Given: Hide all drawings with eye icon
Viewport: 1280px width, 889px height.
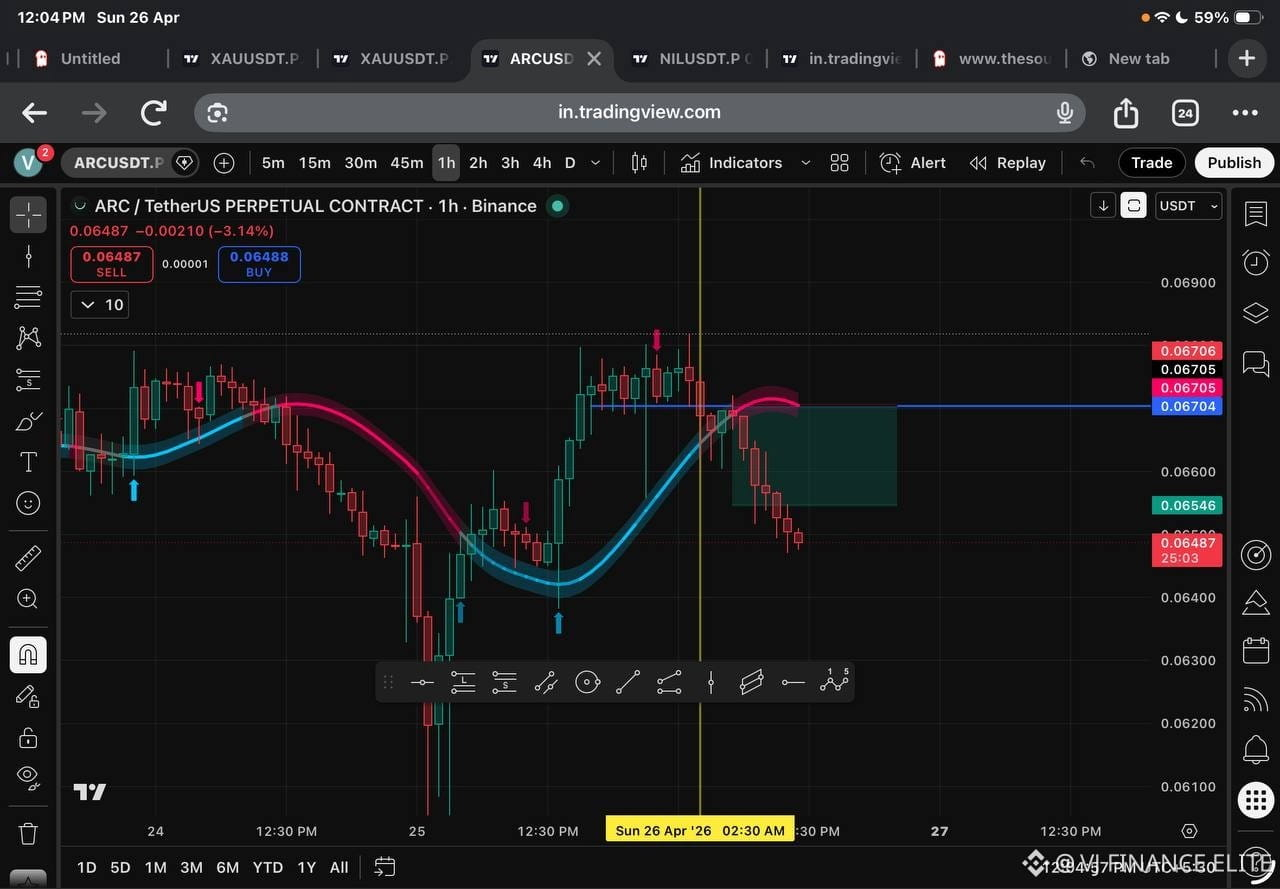Looking at the screenshot, I should (x=28, y=777).
